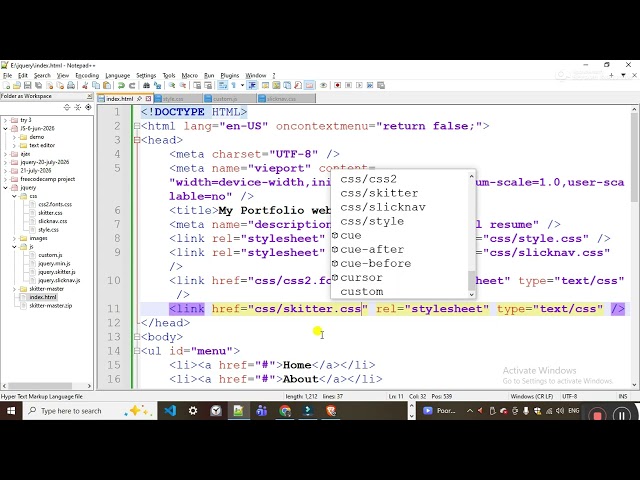This screenshot has width=640, height=480.
Task: Open the Plugins menu
Action: pos(230,76)
